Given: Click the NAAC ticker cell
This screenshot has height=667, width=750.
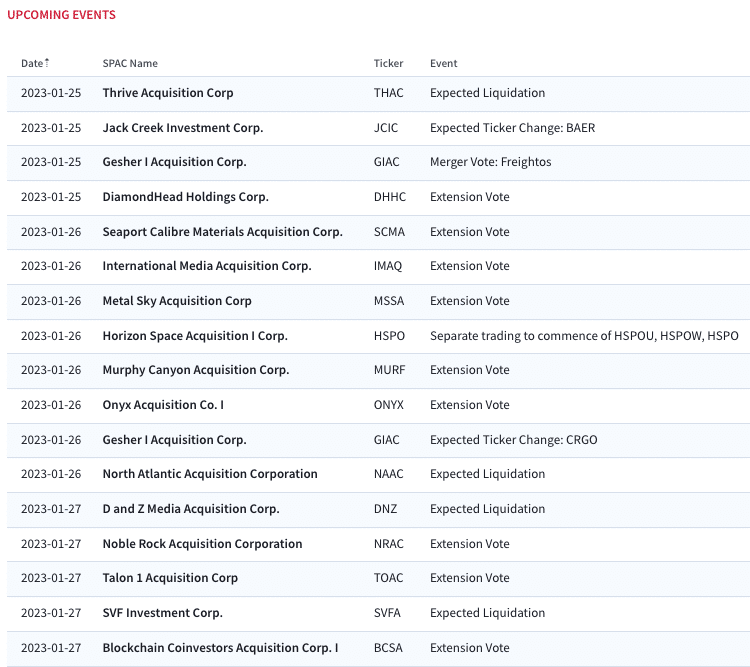Looking at the screenshot, I should click(x=388, y=474).
